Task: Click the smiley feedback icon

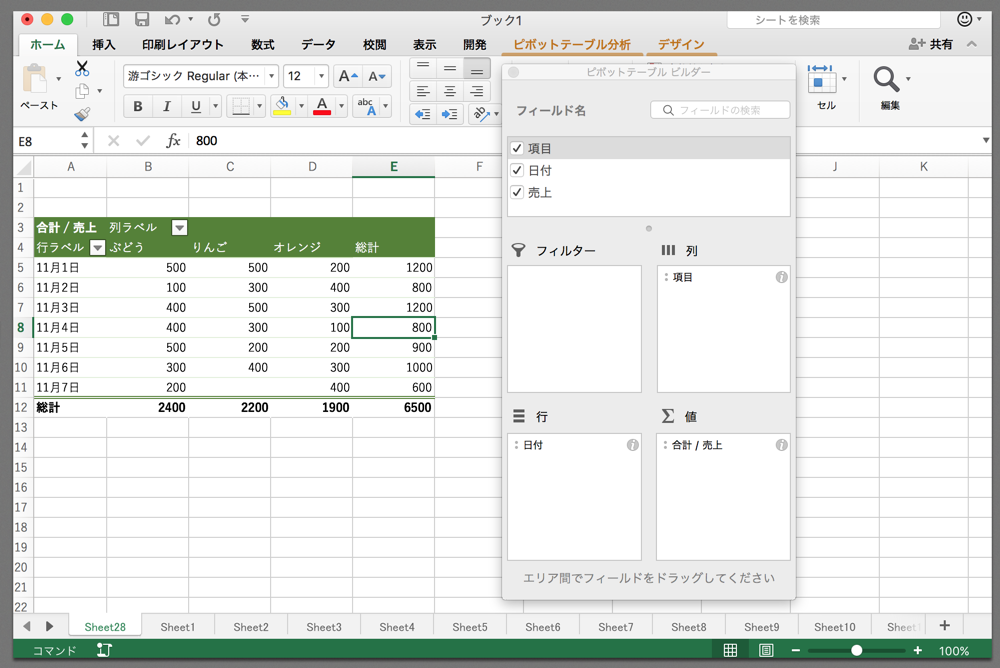Action: point(964,19)
